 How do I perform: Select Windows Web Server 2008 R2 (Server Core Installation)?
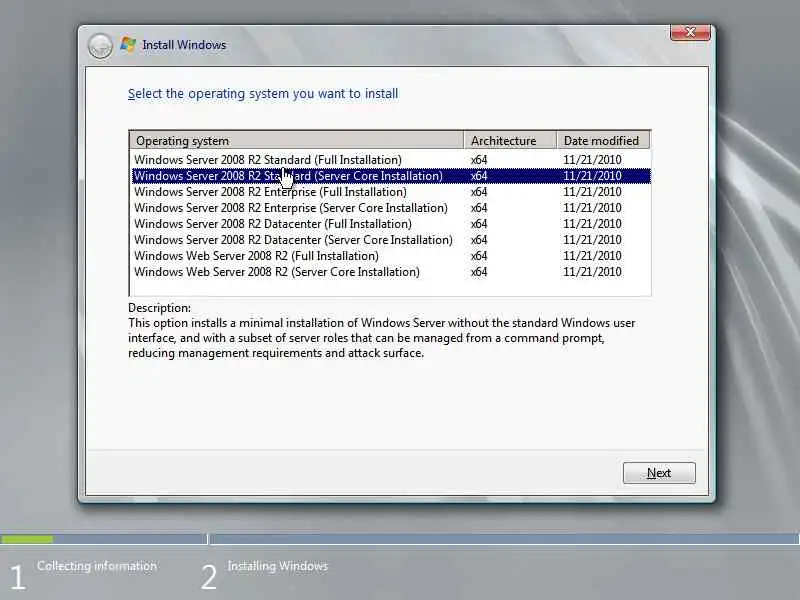[391, 271]
